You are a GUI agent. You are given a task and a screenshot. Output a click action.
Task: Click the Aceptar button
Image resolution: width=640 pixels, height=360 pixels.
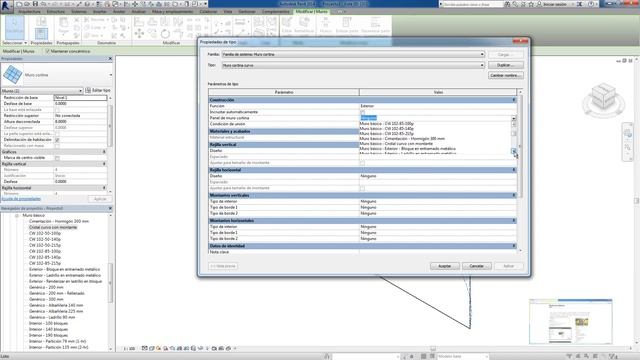pyautogui.click(x=444, y=266)
